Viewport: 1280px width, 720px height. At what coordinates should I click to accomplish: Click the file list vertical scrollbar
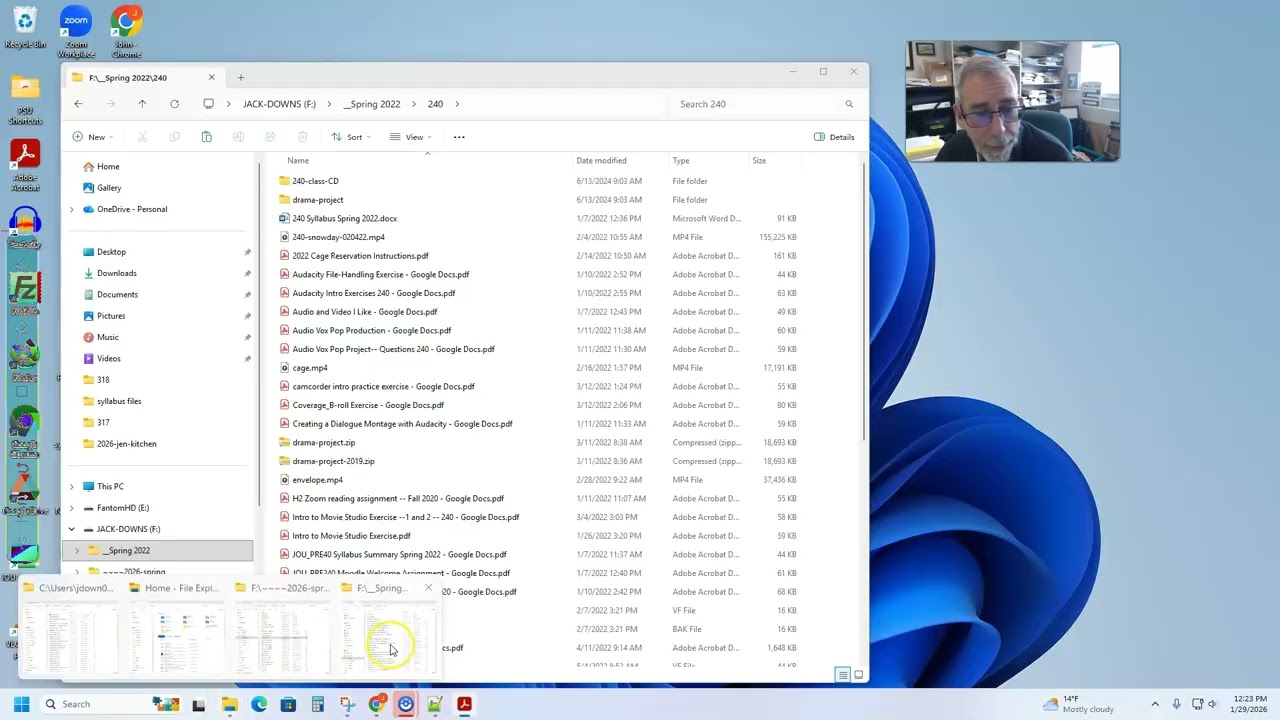click(x=863, y=300)
